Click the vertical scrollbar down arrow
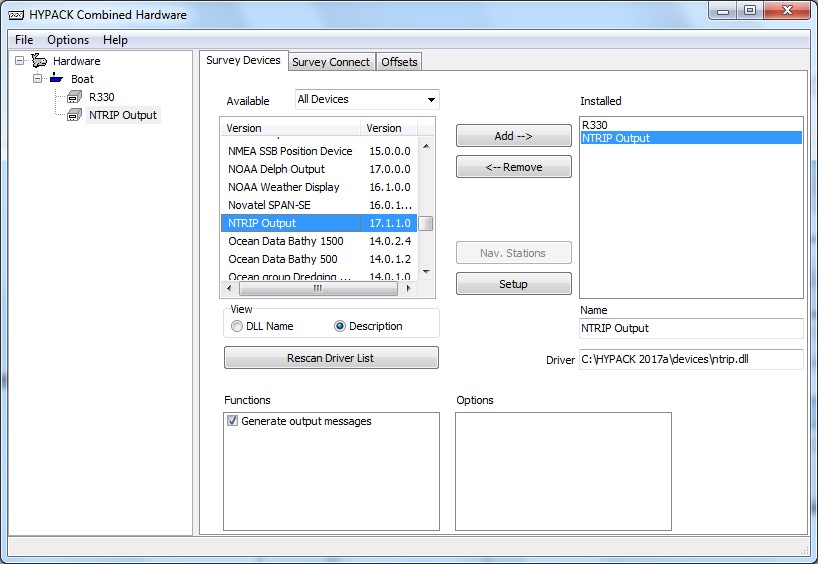The image size is (818, 564). (426, 272)
